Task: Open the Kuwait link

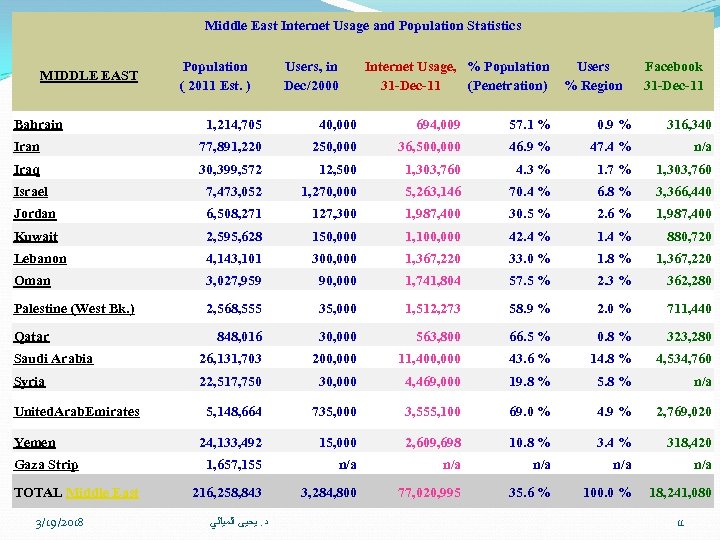Action: (x=36, y=237)
